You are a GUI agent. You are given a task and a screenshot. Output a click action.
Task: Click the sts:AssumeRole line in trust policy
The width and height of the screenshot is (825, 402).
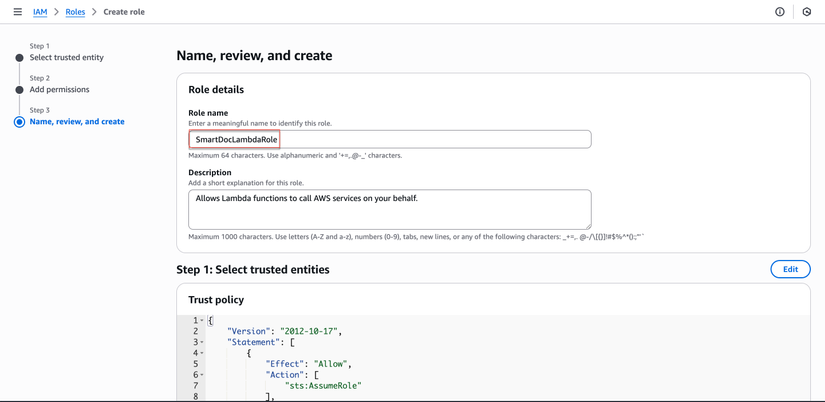(x=323, y=385)
